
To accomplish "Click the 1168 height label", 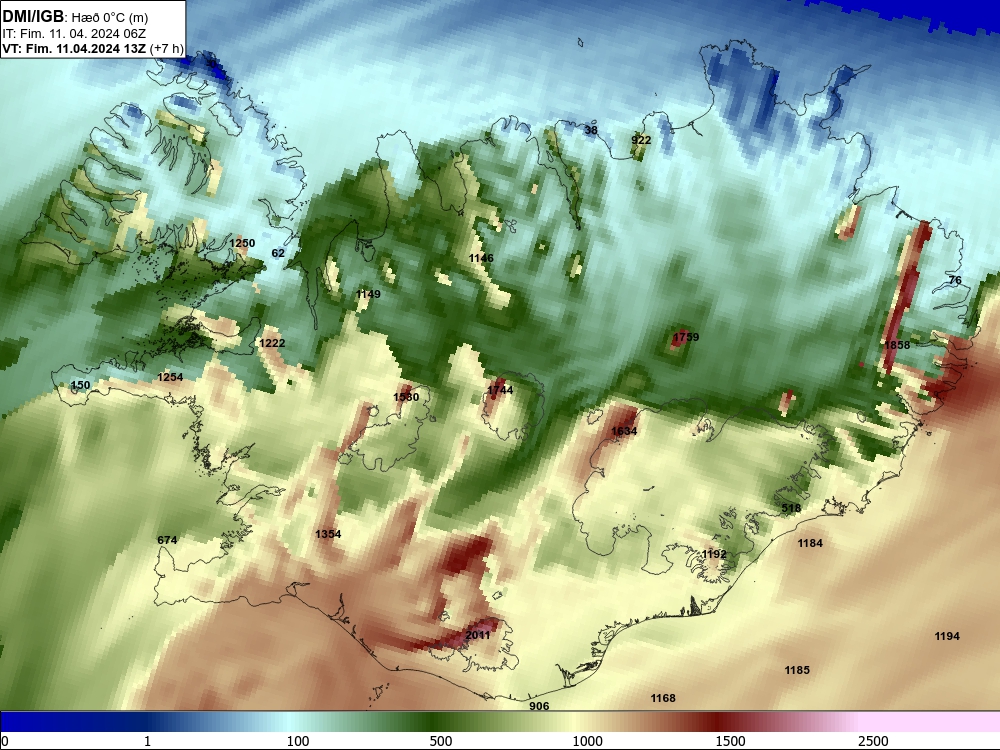I will (x=663, y=698).
